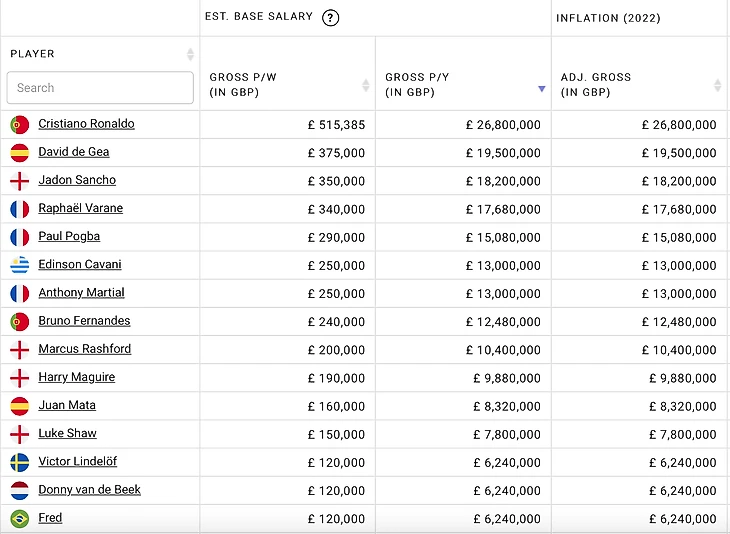Image resolution: width=730 pixels, height=534 pixels.
Task: Click England flag beside Jadon Sancho
Action: [x=19, y=181]
